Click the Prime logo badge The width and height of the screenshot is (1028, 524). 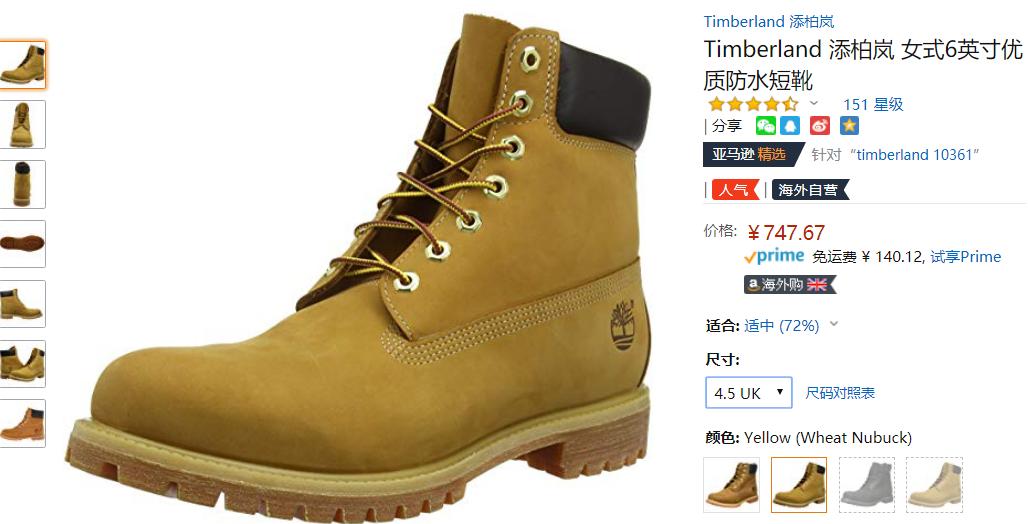(774, 256)
